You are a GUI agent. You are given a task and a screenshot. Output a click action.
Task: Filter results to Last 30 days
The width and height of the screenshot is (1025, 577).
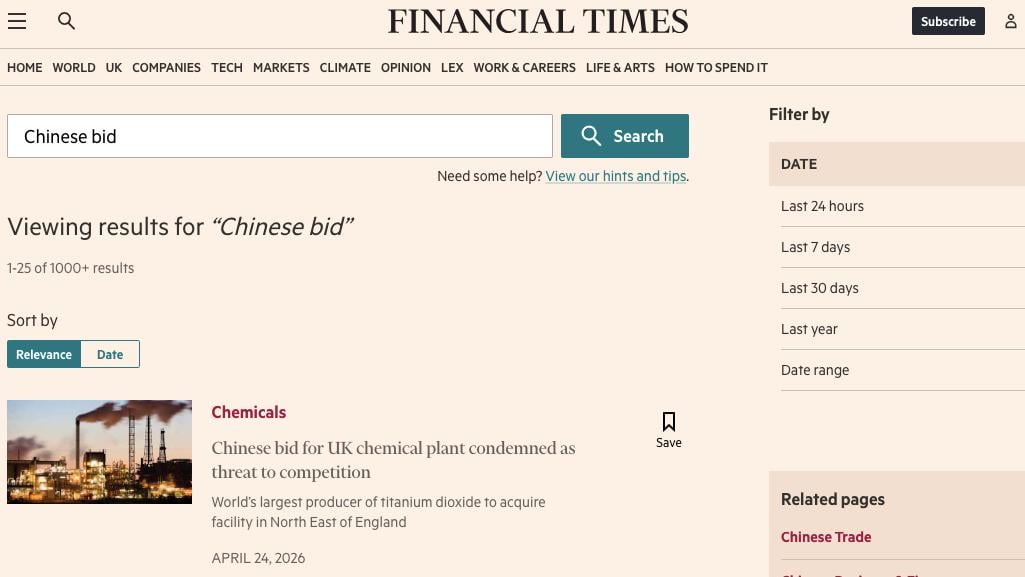pos(819,288)
